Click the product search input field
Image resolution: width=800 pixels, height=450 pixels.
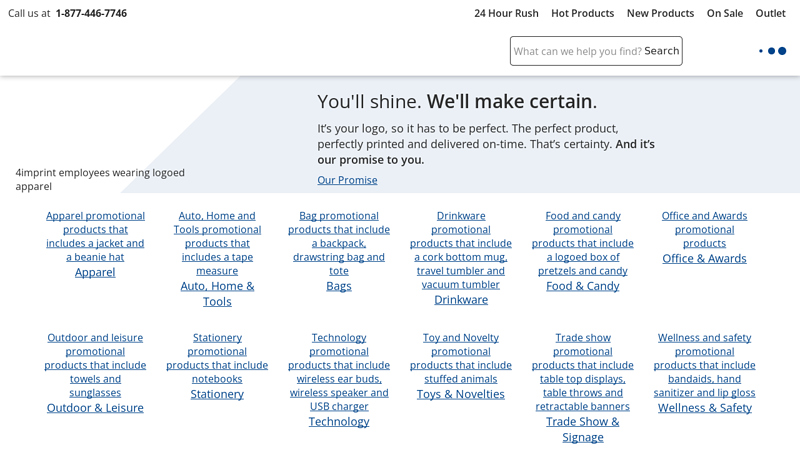coord(577,51)
